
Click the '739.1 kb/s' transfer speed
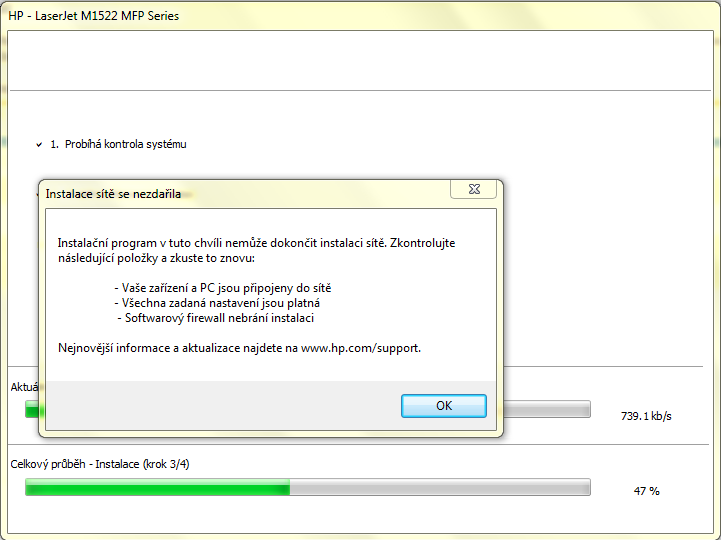click(x=646, y=416)
